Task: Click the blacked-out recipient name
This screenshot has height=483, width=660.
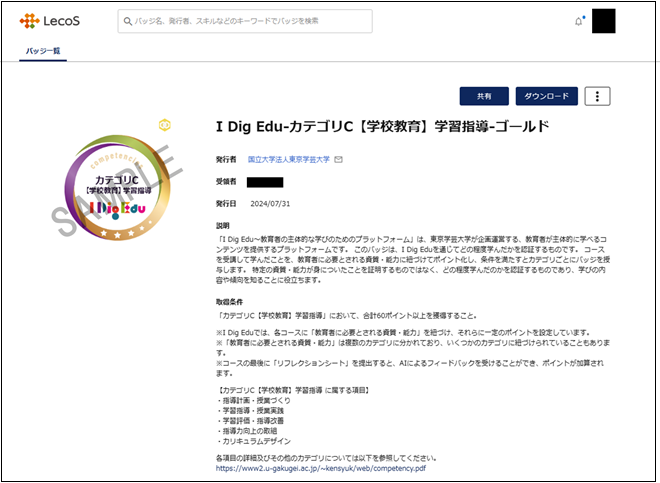Action: (x=265, y=182)
